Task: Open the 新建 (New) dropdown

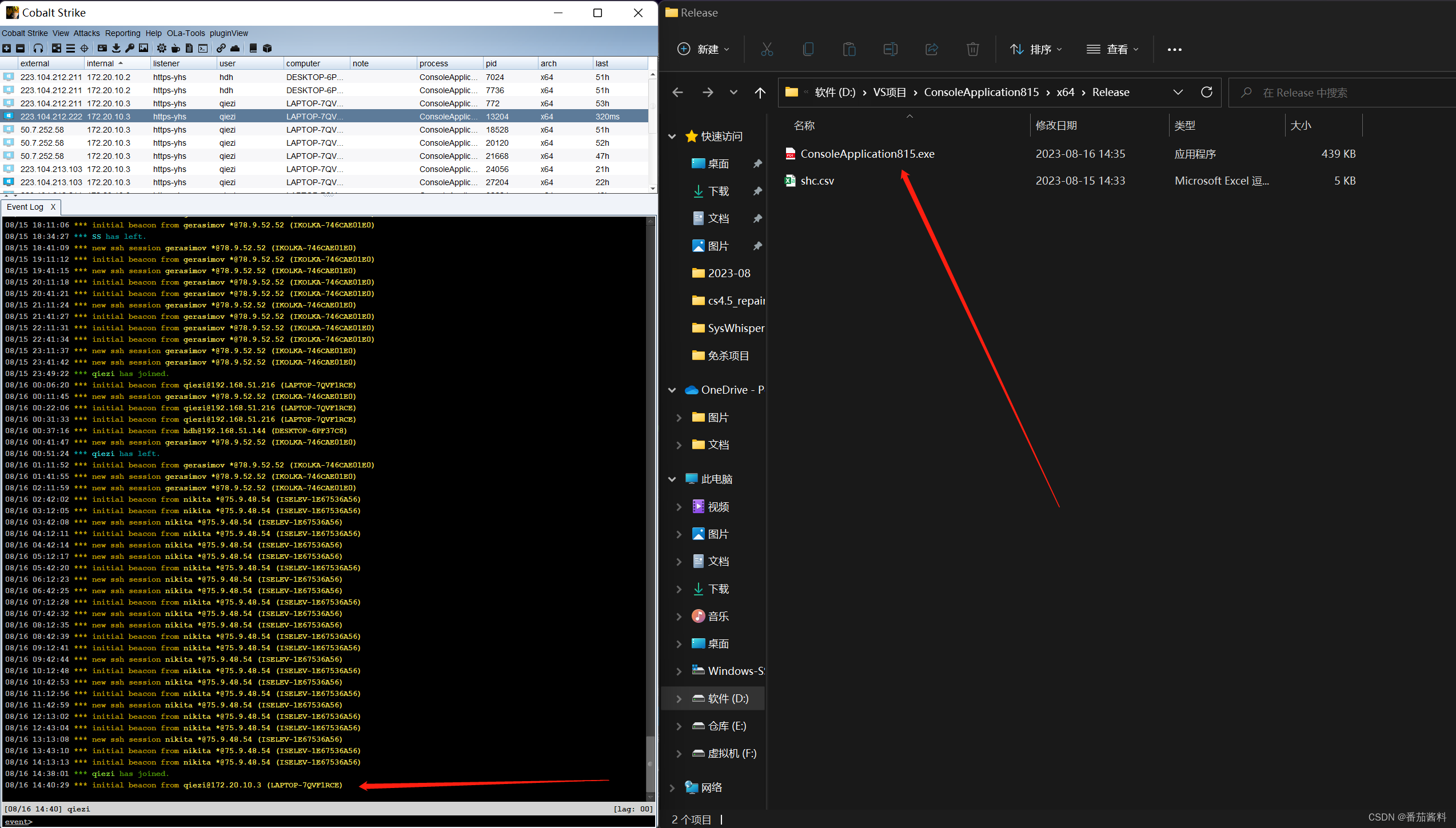Action: tap(704, 50)
